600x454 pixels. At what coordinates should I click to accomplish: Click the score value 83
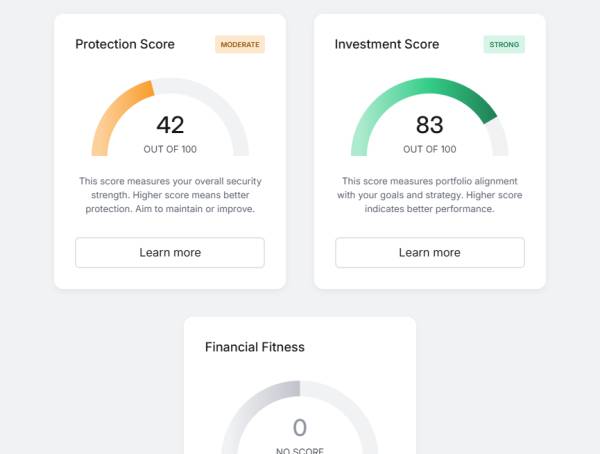coord(429,125)
